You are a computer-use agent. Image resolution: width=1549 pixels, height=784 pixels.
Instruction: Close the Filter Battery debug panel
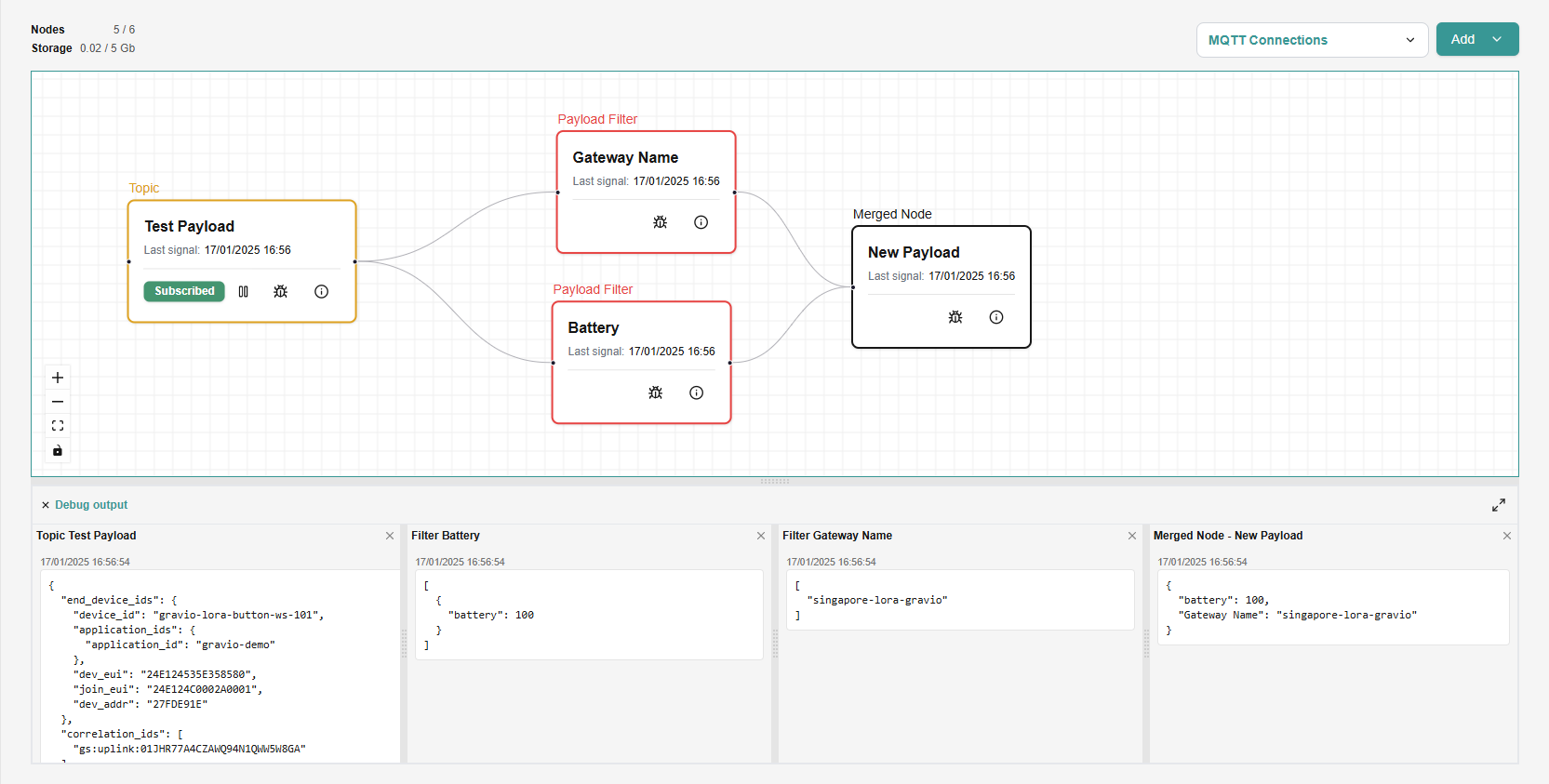[761, 536]
